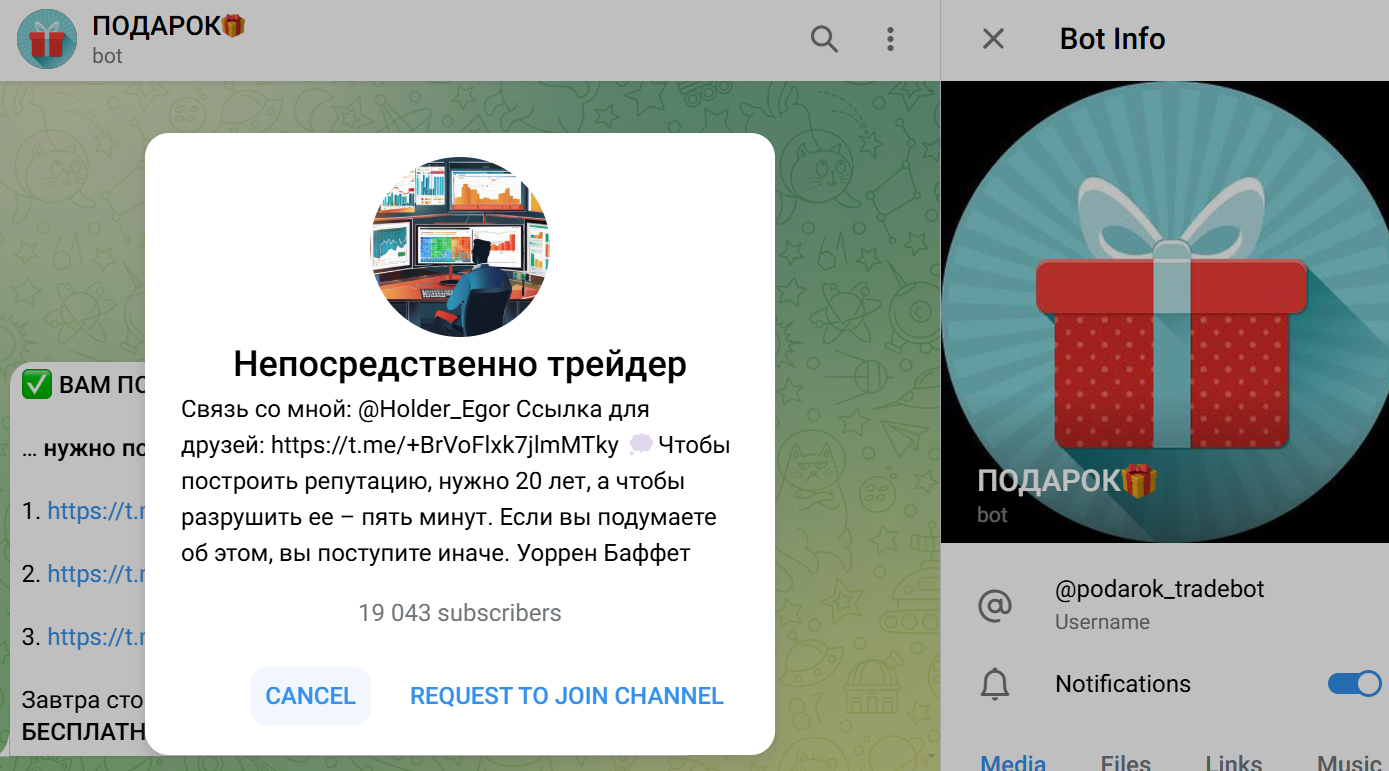Switch to the Music tab

click(1349, 762)
